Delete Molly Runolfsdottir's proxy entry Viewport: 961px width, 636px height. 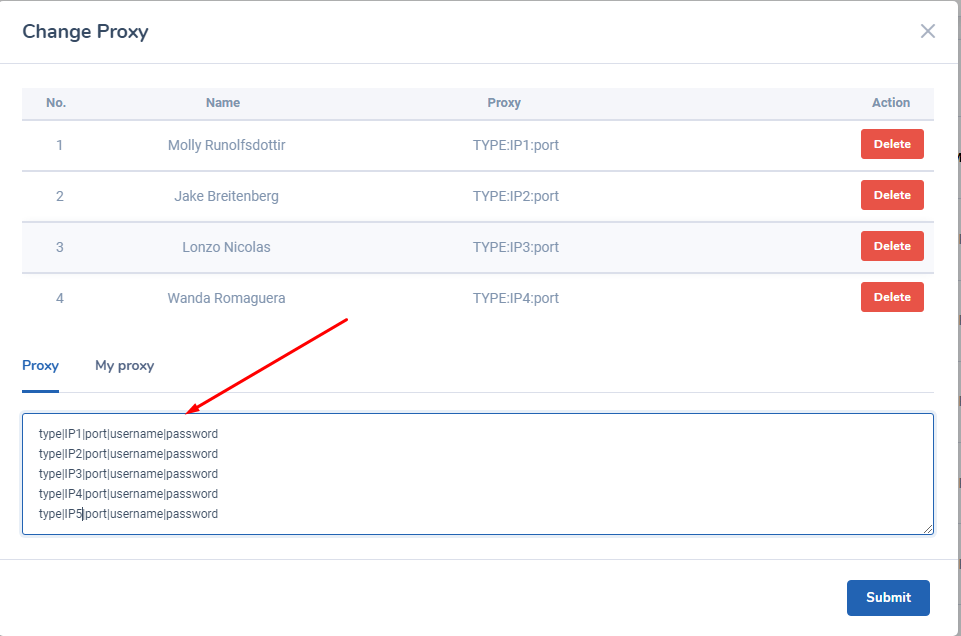pyautogui.click(x=891, y=144)
